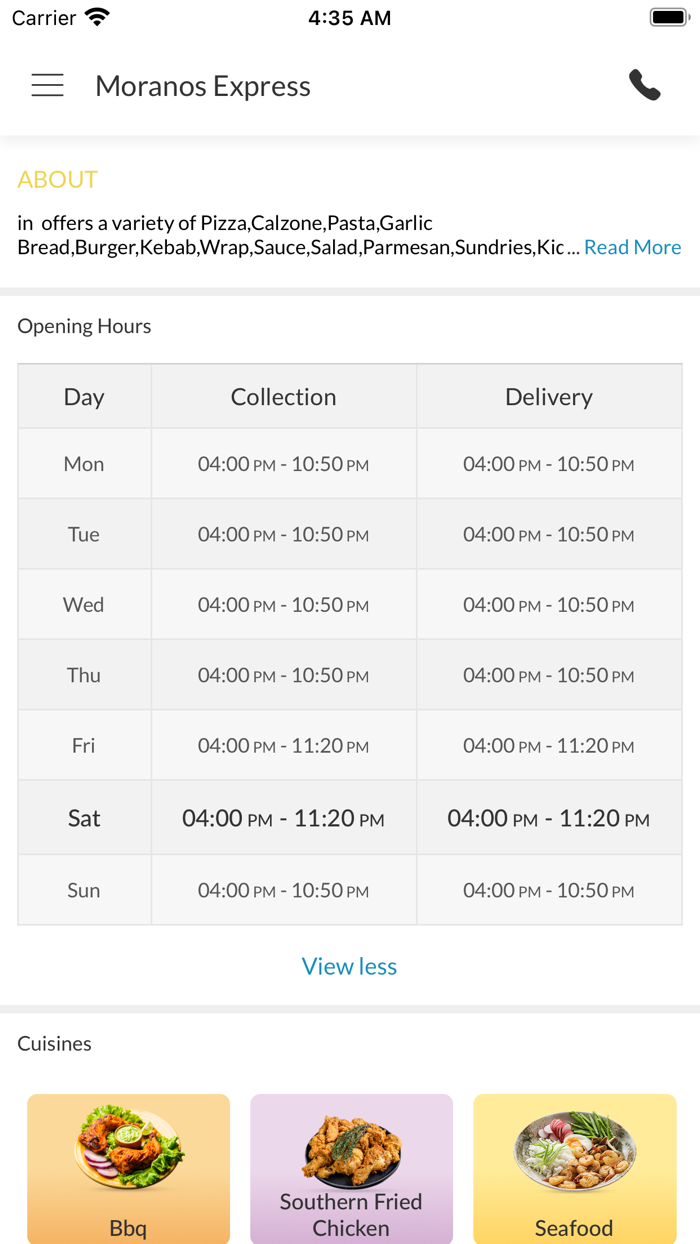700x1244 pixels.
Task: Collapse opening hours with View less
Action: tap(349, 966)
